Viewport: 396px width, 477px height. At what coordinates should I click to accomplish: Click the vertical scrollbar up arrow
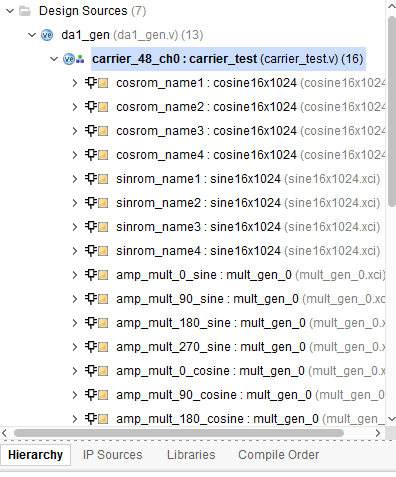pos(392,6)
